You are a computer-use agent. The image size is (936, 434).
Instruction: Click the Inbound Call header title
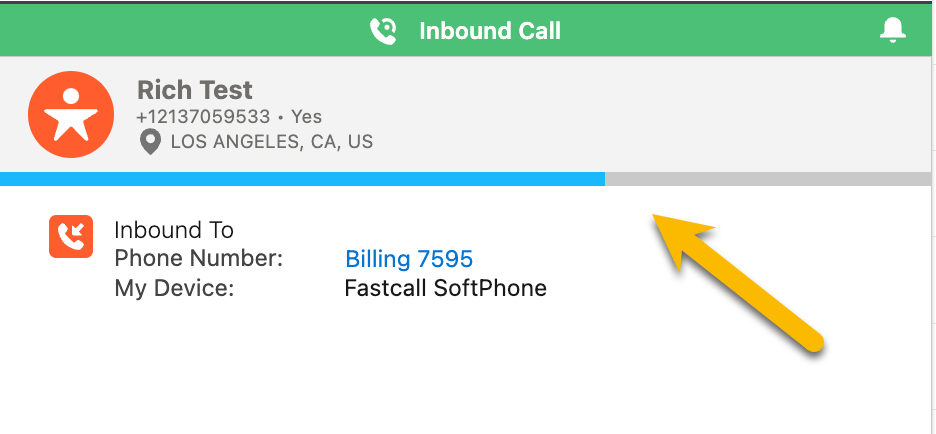point(489,31)
